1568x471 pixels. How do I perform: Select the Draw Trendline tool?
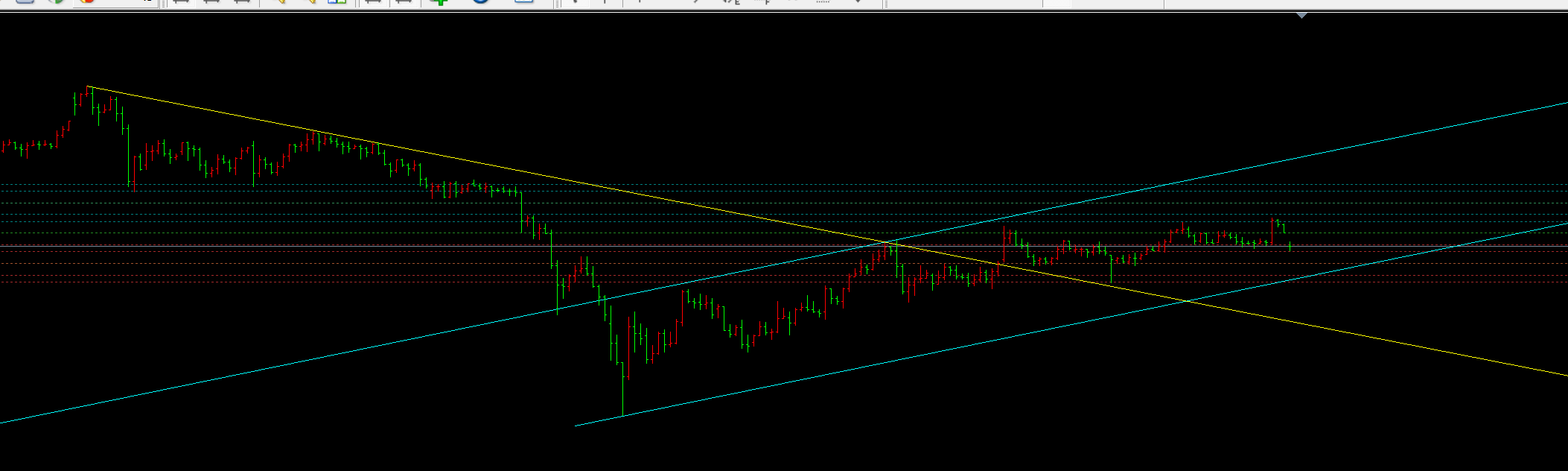[695, 1]
